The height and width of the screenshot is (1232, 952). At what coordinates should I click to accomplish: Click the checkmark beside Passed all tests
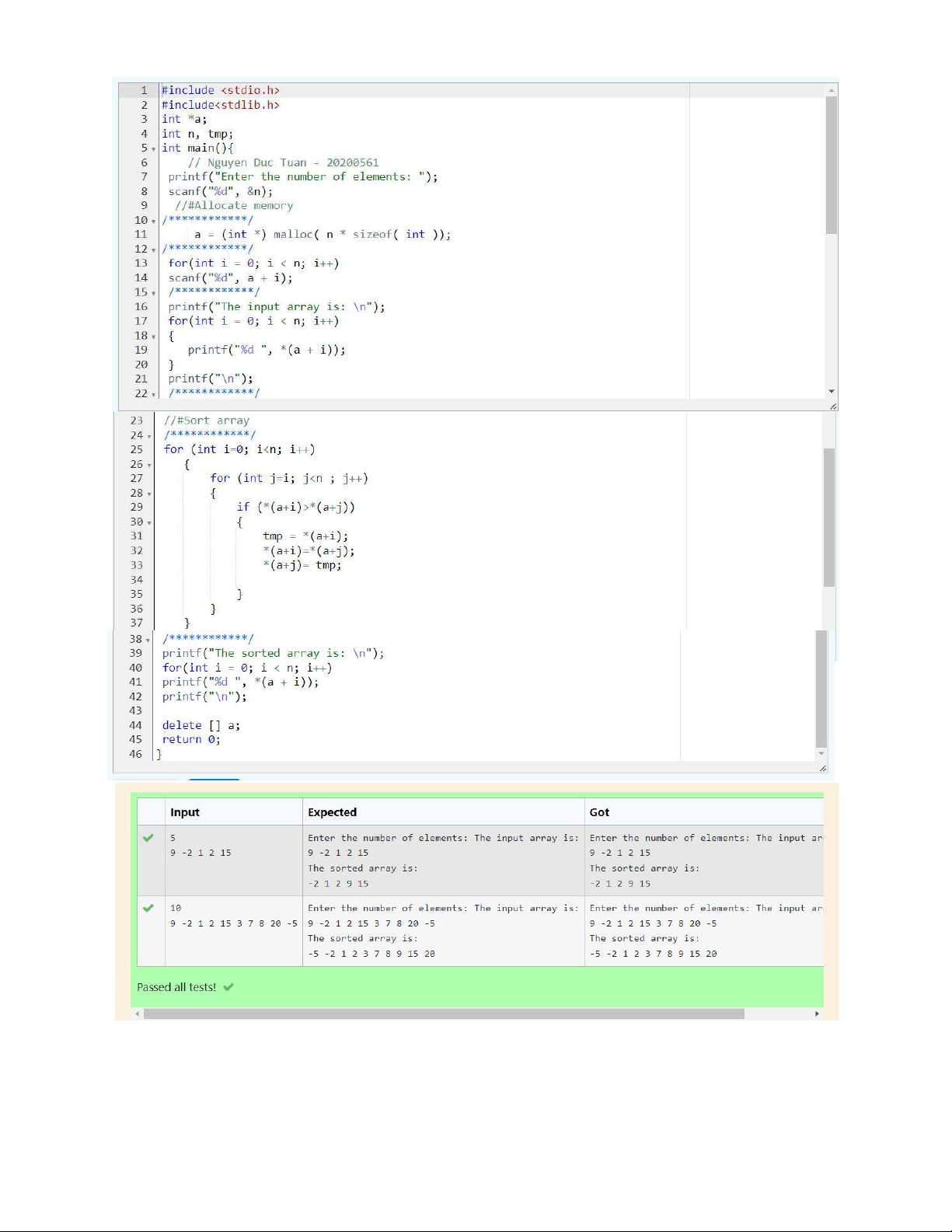228,987
